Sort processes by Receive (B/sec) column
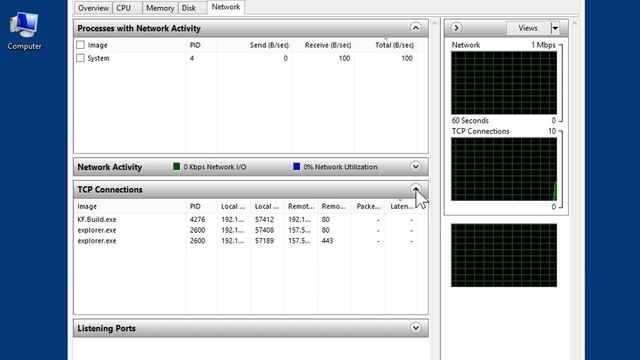Viewport: 640px width, 360px height. click(328, 45)
